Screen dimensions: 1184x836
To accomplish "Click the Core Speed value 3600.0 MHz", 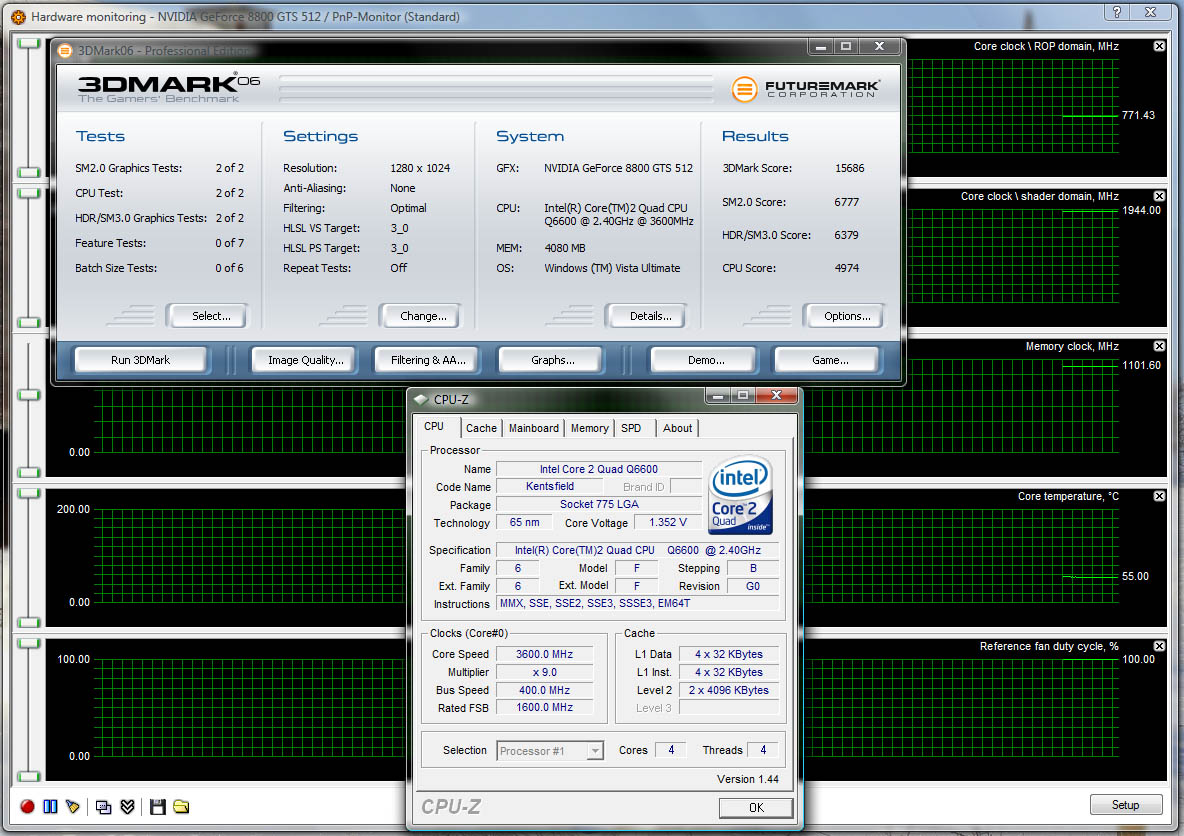I will coord(544,655).
